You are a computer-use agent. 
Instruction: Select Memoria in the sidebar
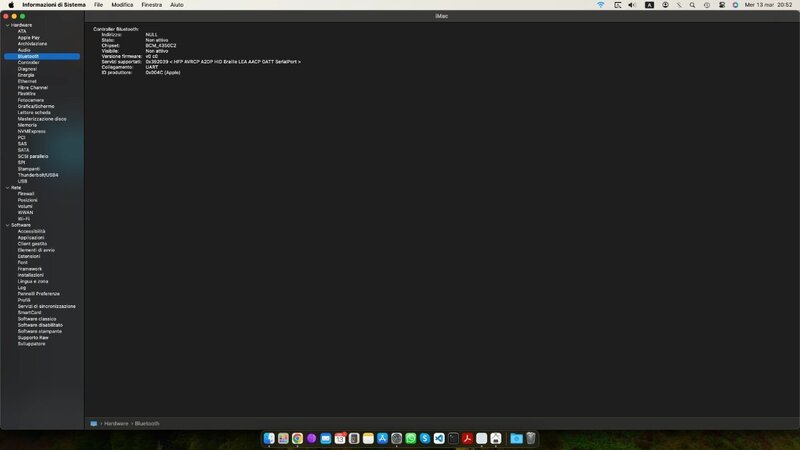click(x=27, y=125)
